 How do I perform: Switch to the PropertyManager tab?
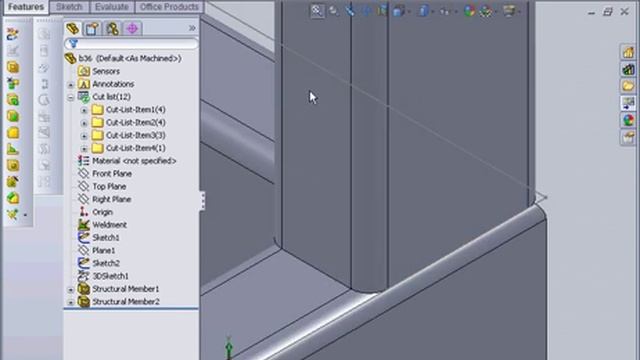tap(92, 29)
